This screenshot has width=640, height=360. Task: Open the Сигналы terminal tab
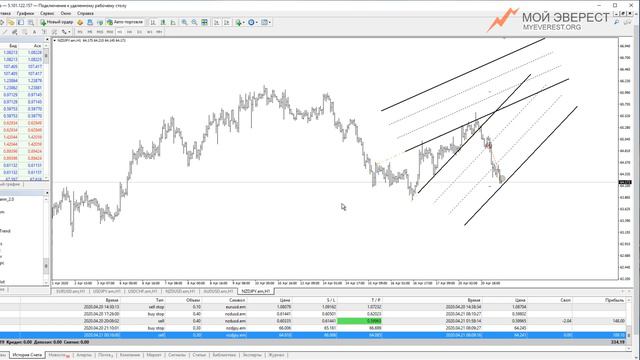[177, 355]
